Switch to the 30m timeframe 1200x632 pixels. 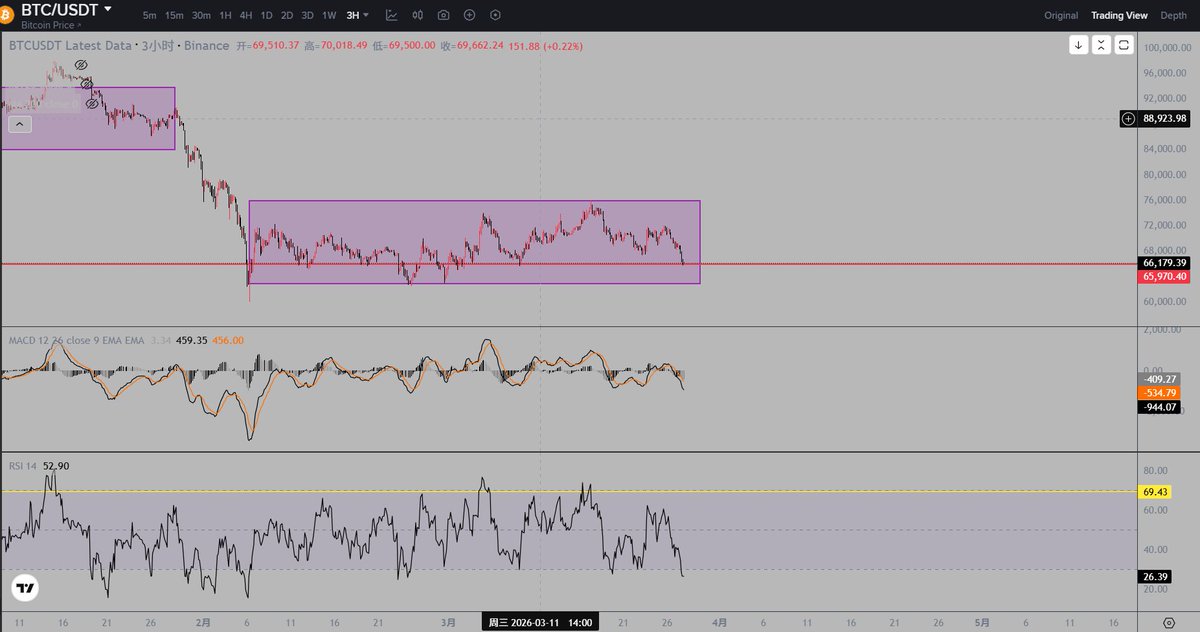201,15
